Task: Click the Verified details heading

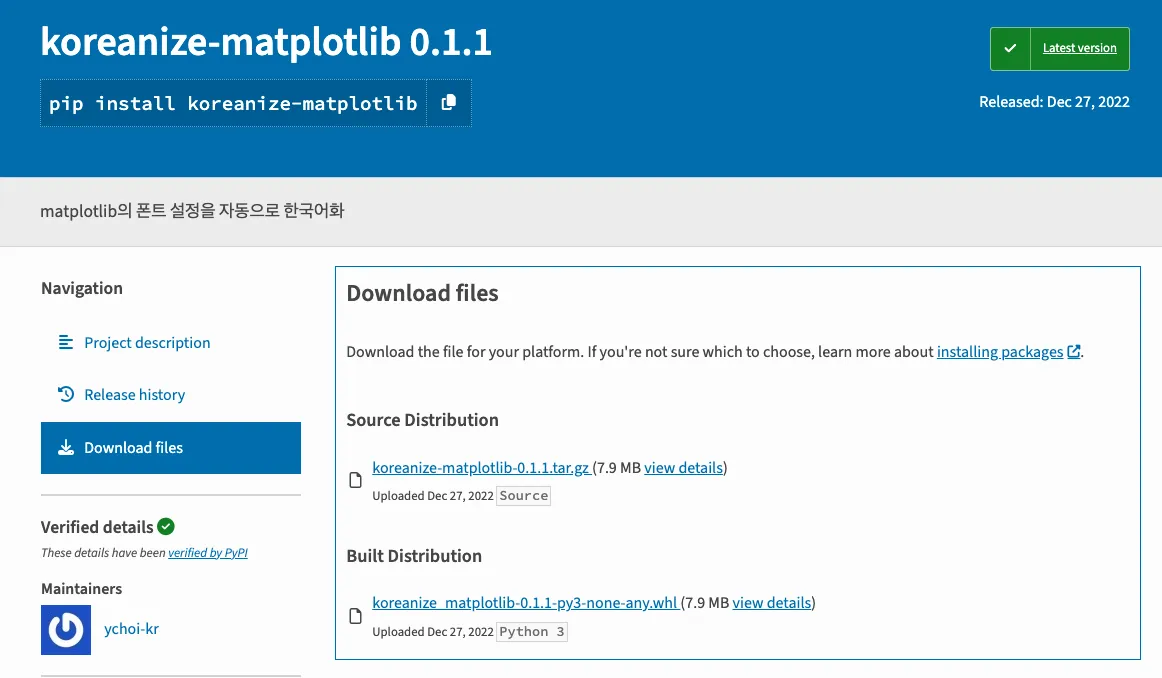Action: click(97, 527)
